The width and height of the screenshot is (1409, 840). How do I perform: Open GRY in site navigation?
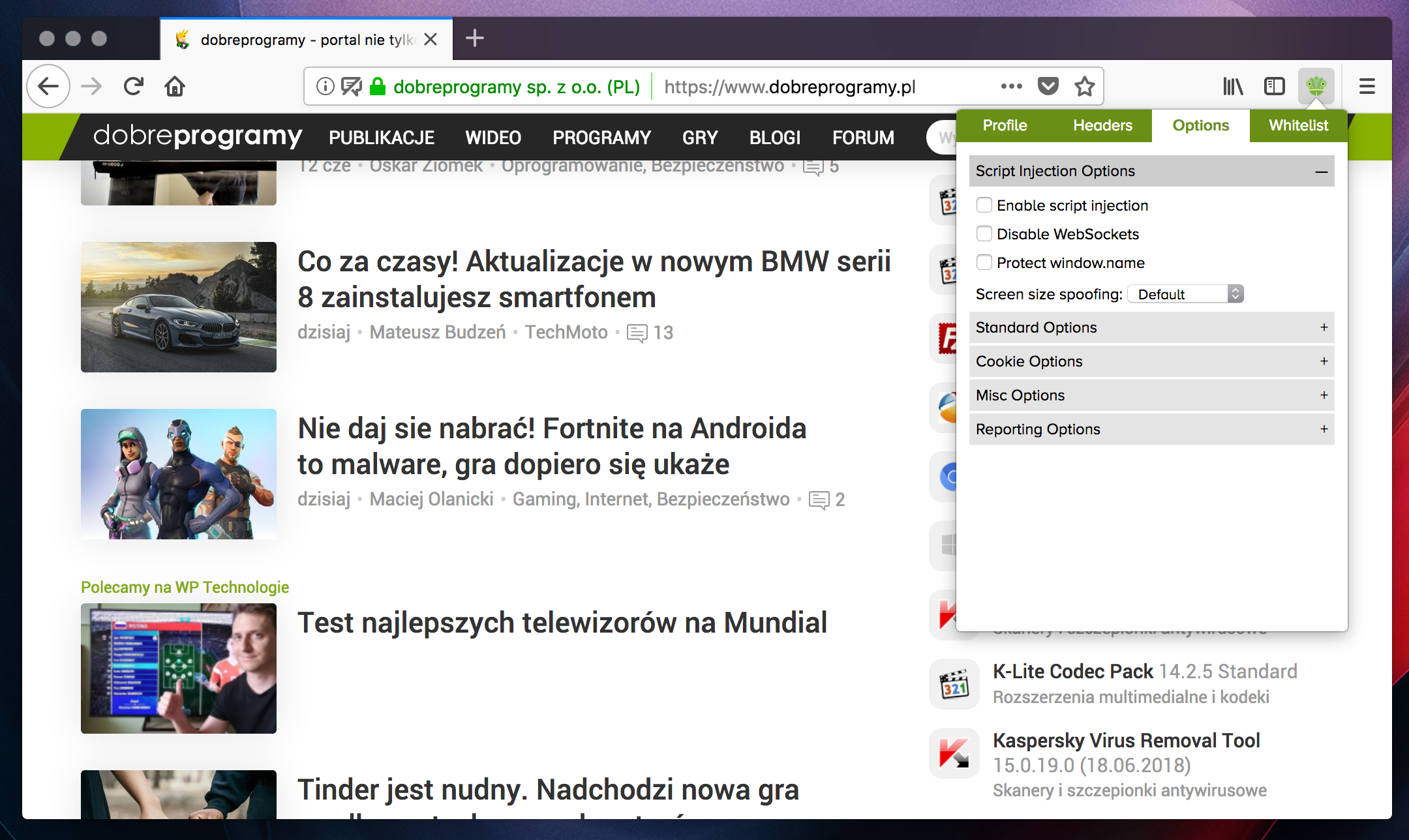click(700, 138)
